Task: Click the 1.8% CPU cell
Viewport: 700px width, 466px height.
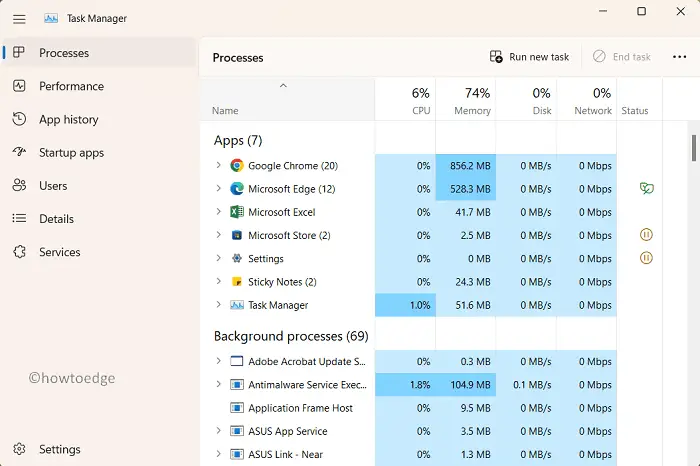Action: tap(405, 384)
